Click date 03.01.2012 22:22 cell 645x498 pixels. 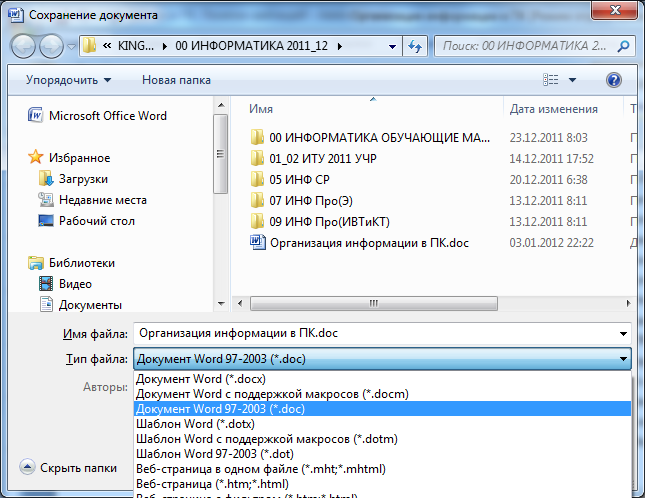coord(551,243)
